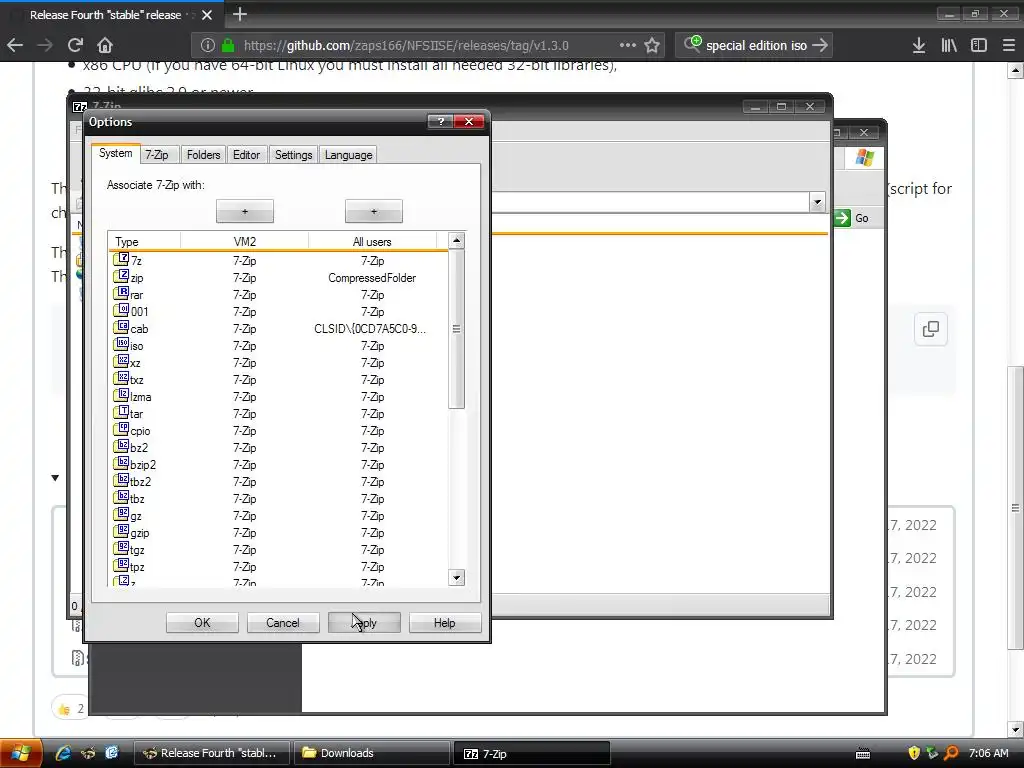This screenshot has height=768, width=1024.
Task: Click the 001 file type icon
Action: click(121, 310)
